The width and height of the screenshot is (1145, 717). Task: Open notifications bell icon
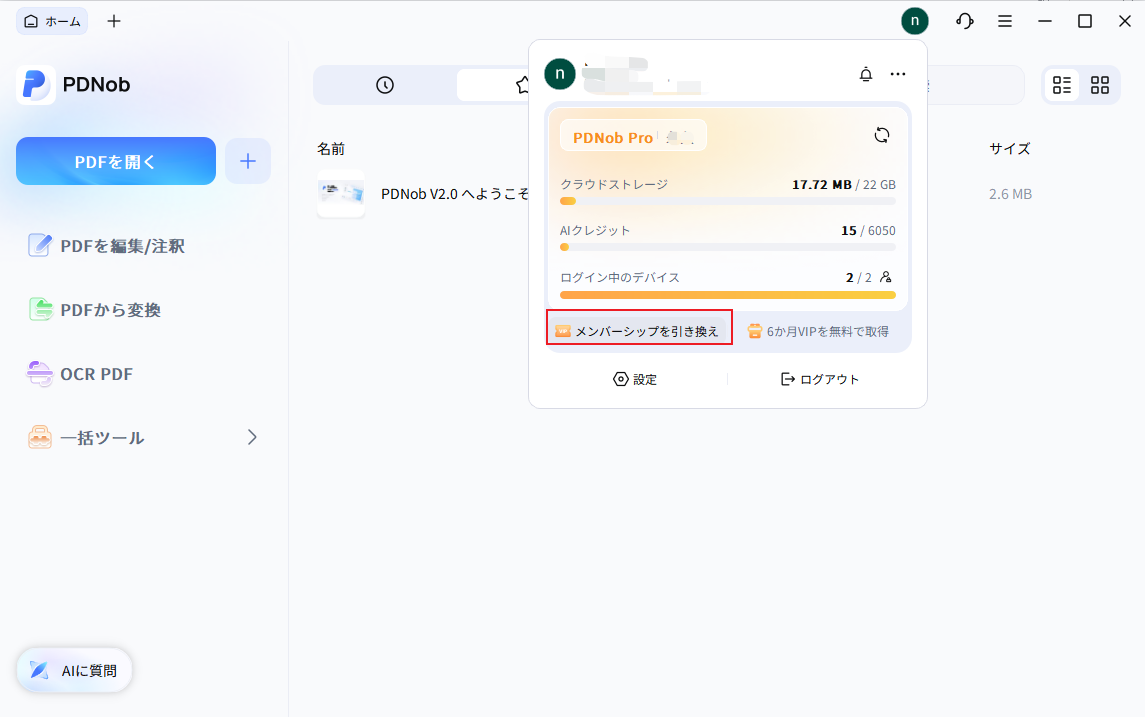click(x=865, y=74)
